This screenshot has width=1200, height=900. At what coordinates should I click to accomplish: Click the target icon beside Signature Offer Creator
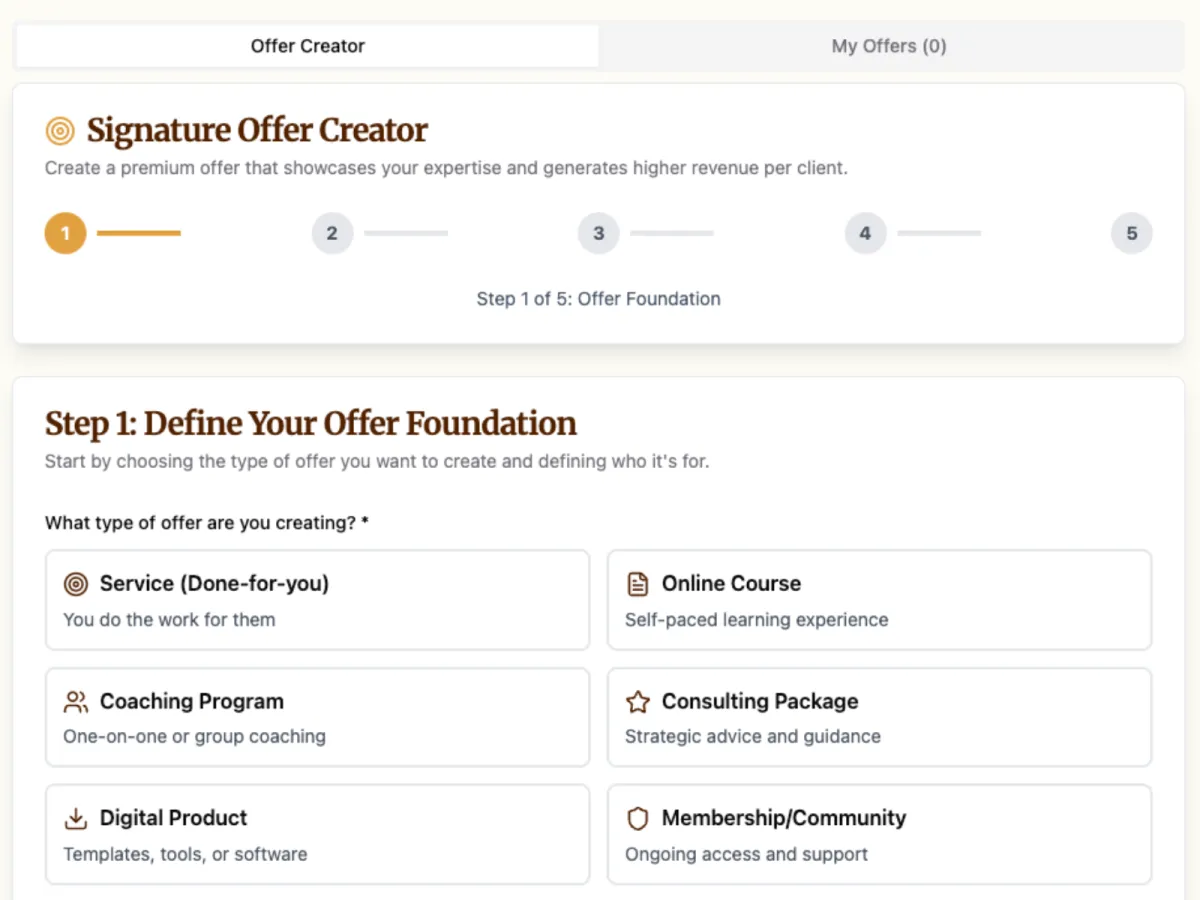pos(60,131)
